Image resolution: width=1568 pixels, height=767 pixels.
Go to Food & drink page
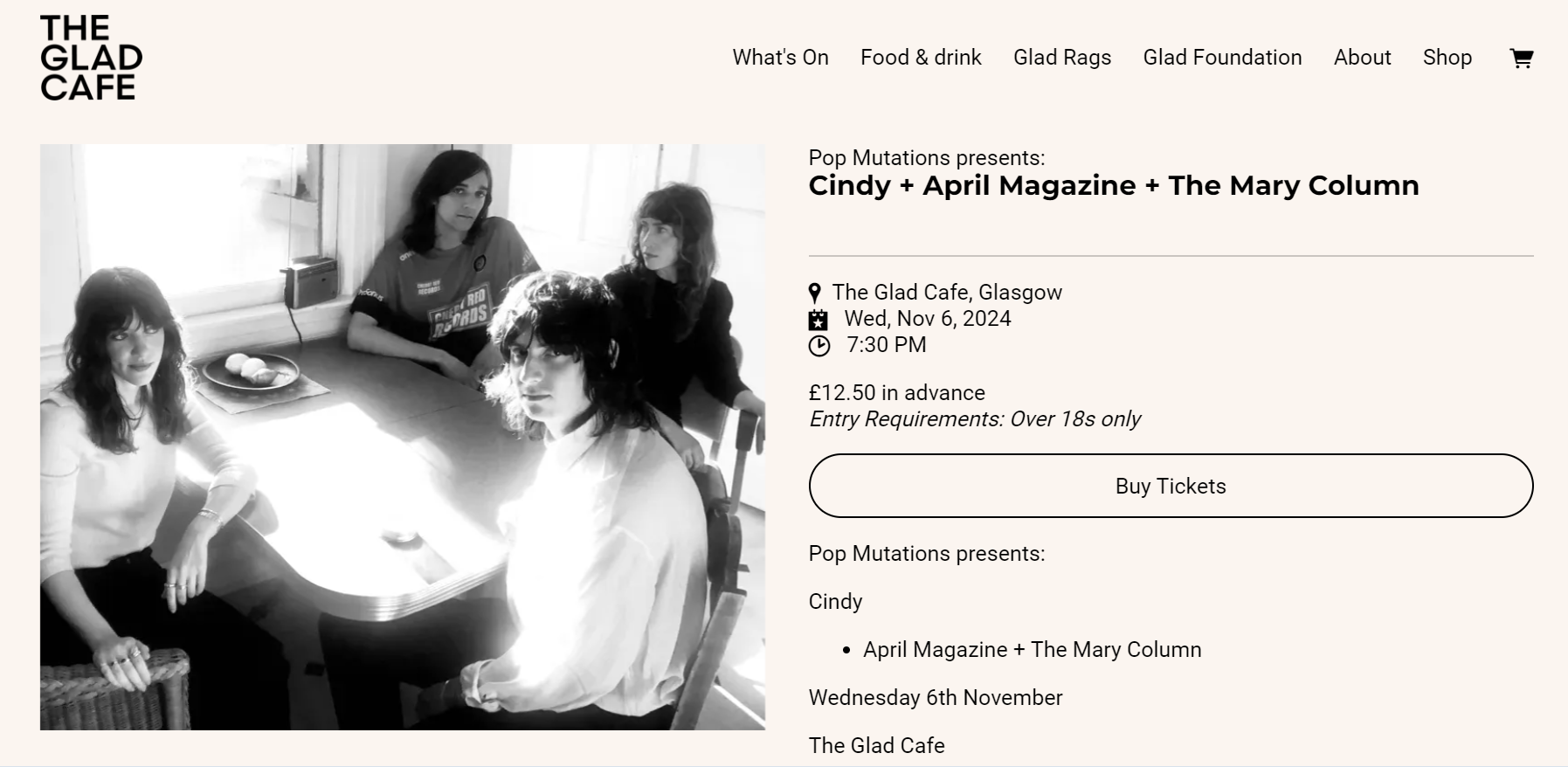coord(921,58)
